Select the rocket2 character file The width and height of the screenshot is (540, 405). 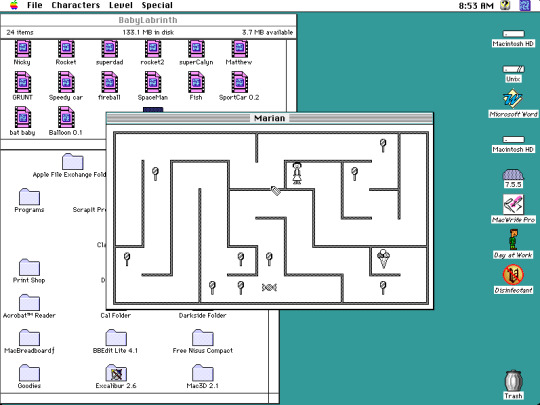coord(153,49)
